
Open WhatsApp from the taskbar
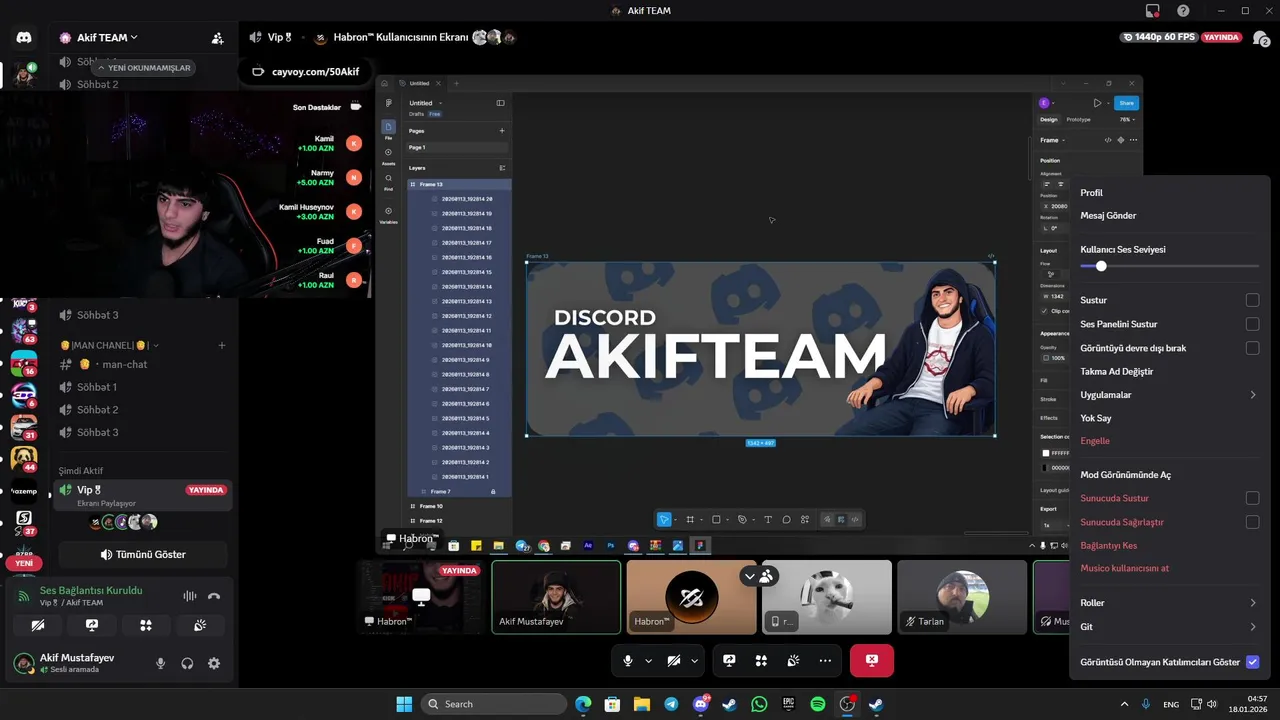point(759,704)
